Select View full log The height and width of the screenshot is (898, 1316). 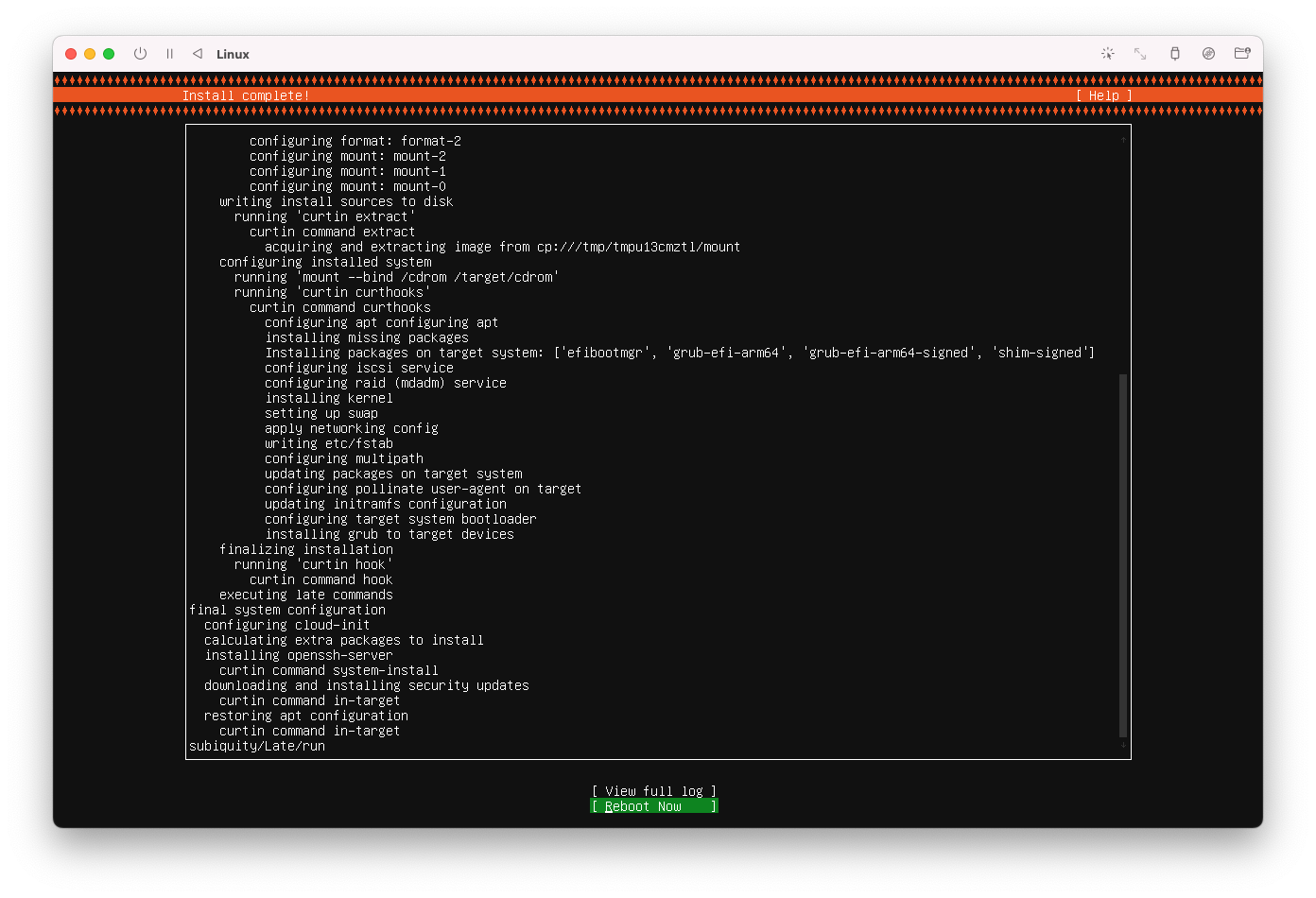(654, 791)
